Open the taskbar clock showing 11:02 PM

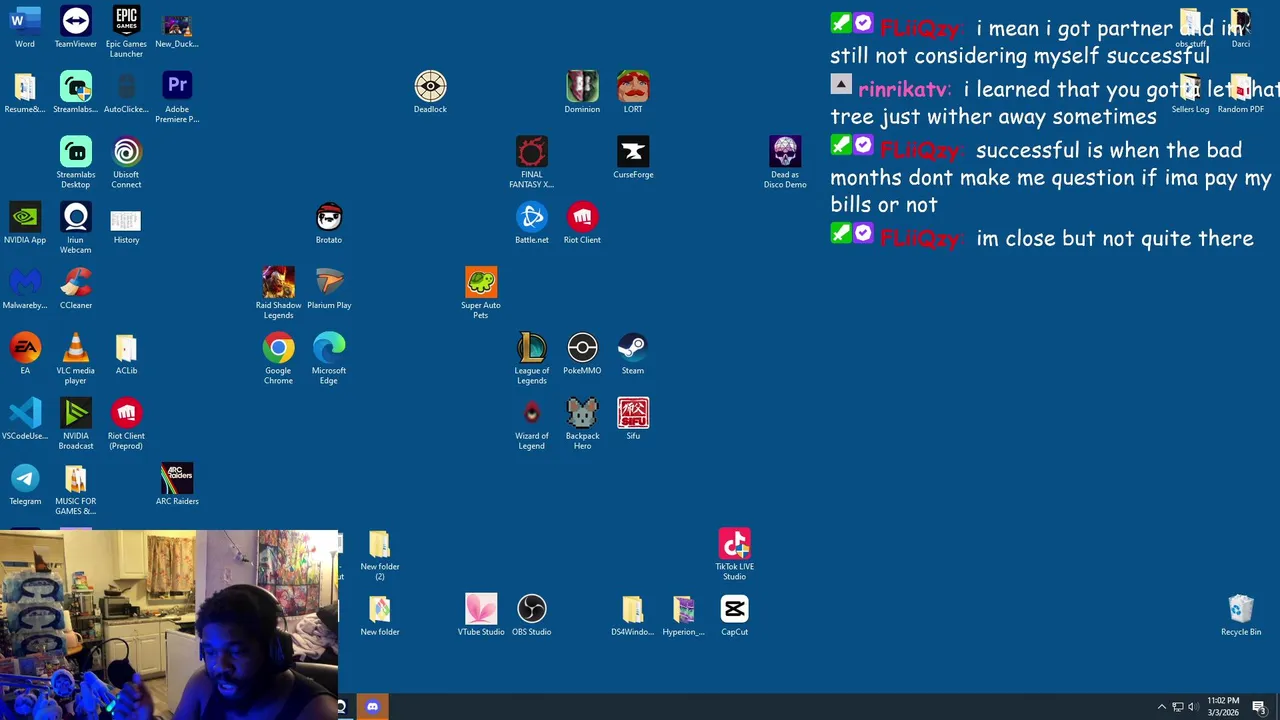click(x=1223, y=707)
